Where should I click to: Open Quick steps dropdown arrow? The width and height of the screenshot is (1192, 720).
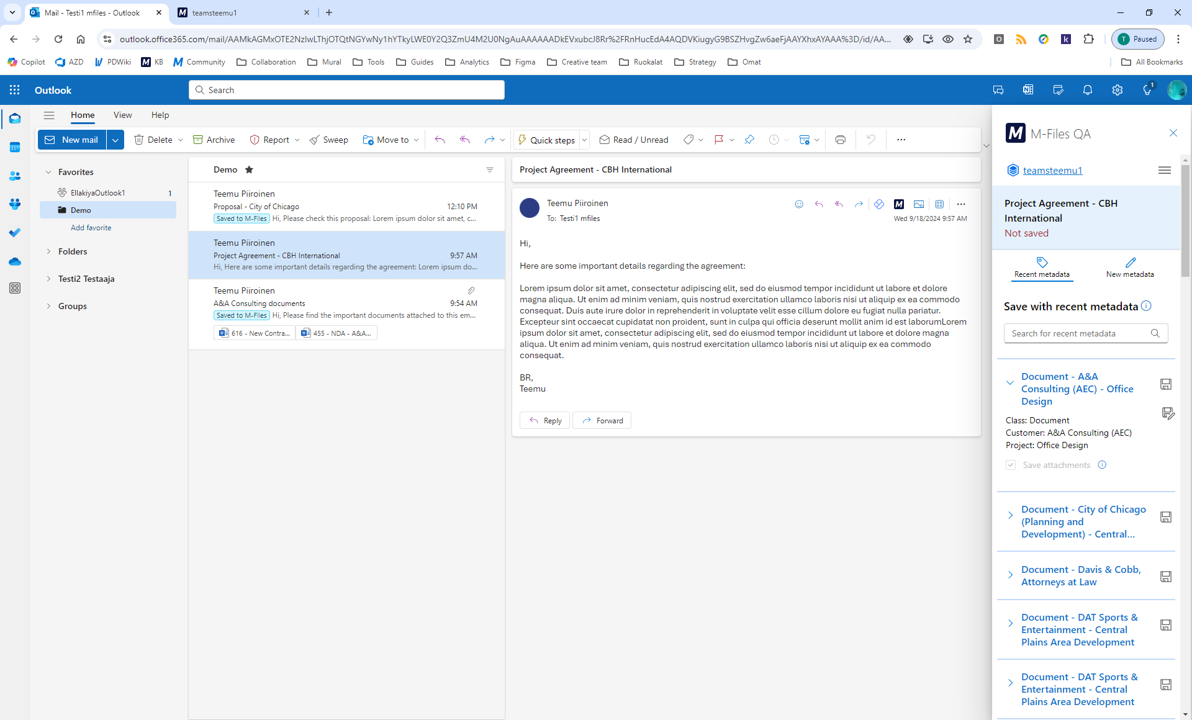click(x=584, y=140)
